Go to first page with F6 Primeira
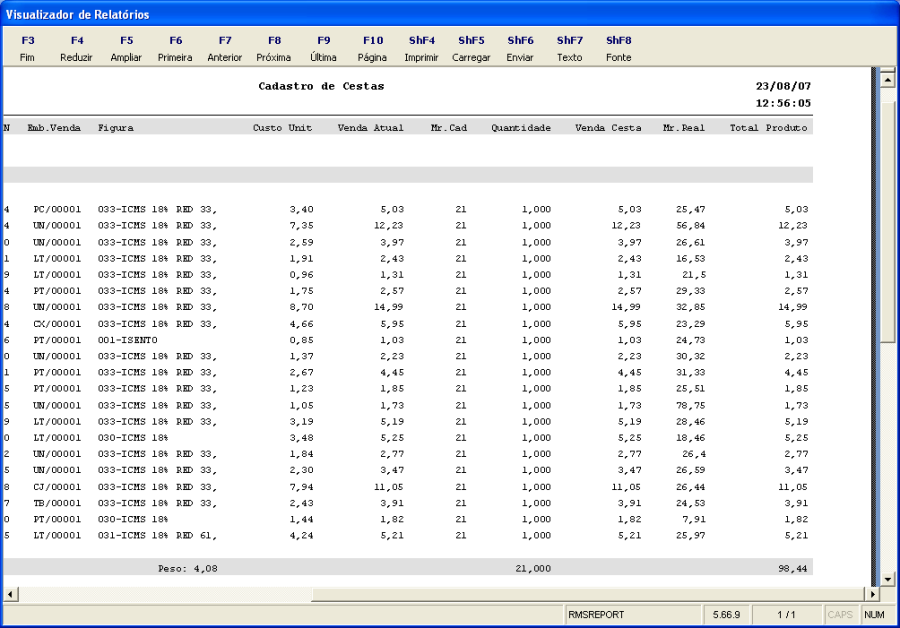The height and width of the screenshot is (628, 900). click(x=175, y=48)
